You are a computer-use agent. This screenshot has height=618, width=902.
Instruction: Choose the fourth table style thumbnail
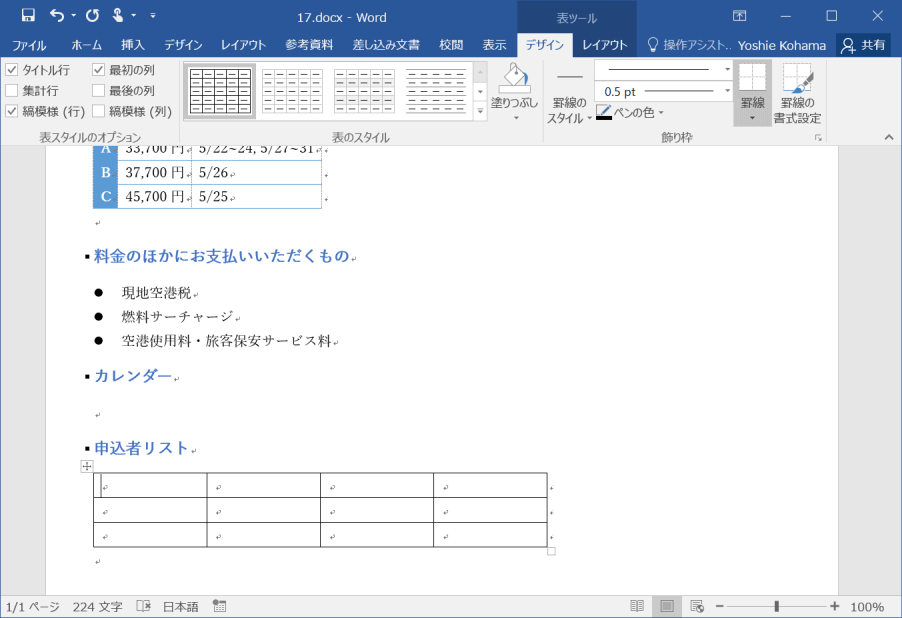pos(436,91)
